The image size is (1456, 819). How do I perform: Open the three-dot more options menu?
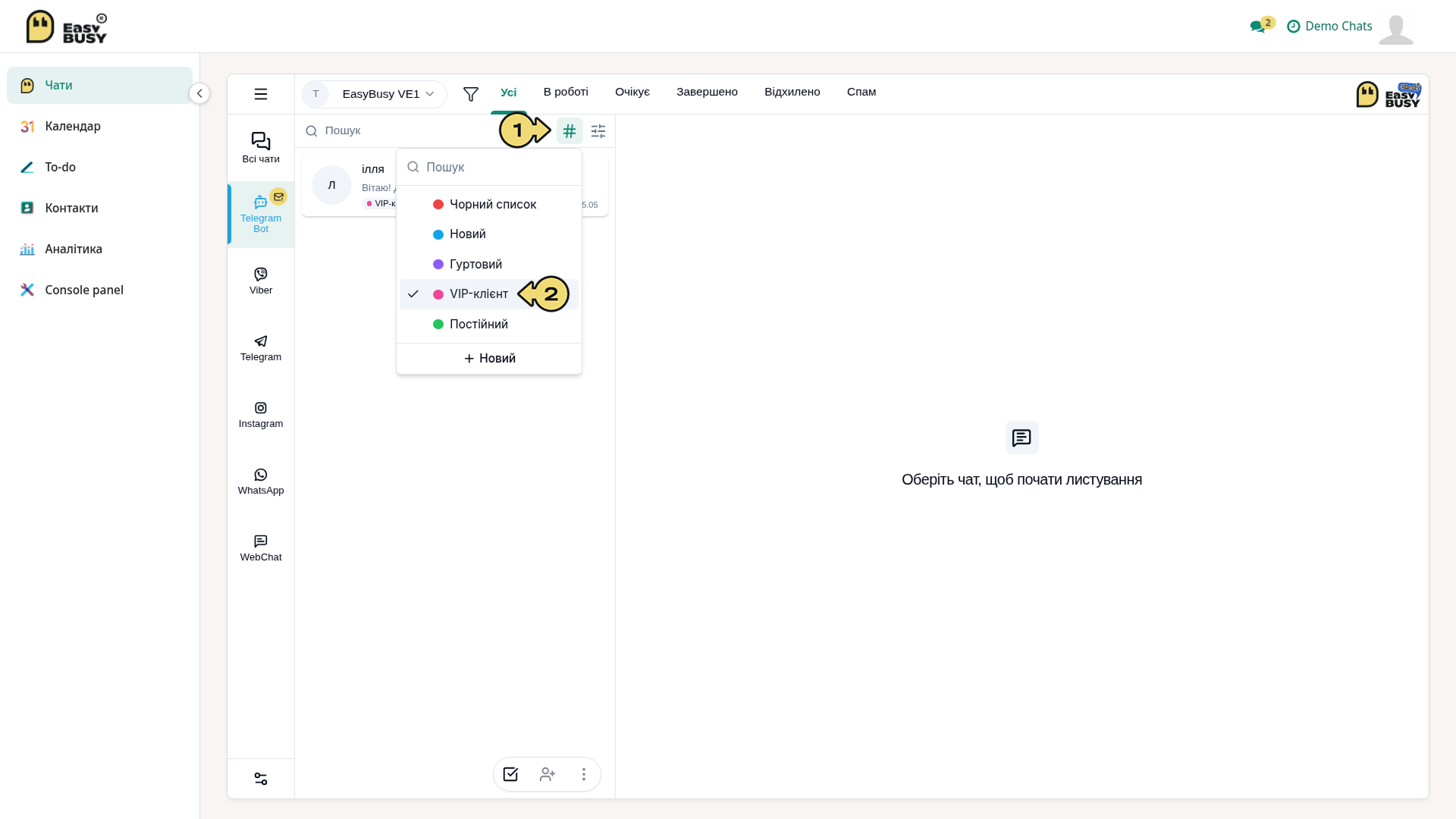[584, 774]
